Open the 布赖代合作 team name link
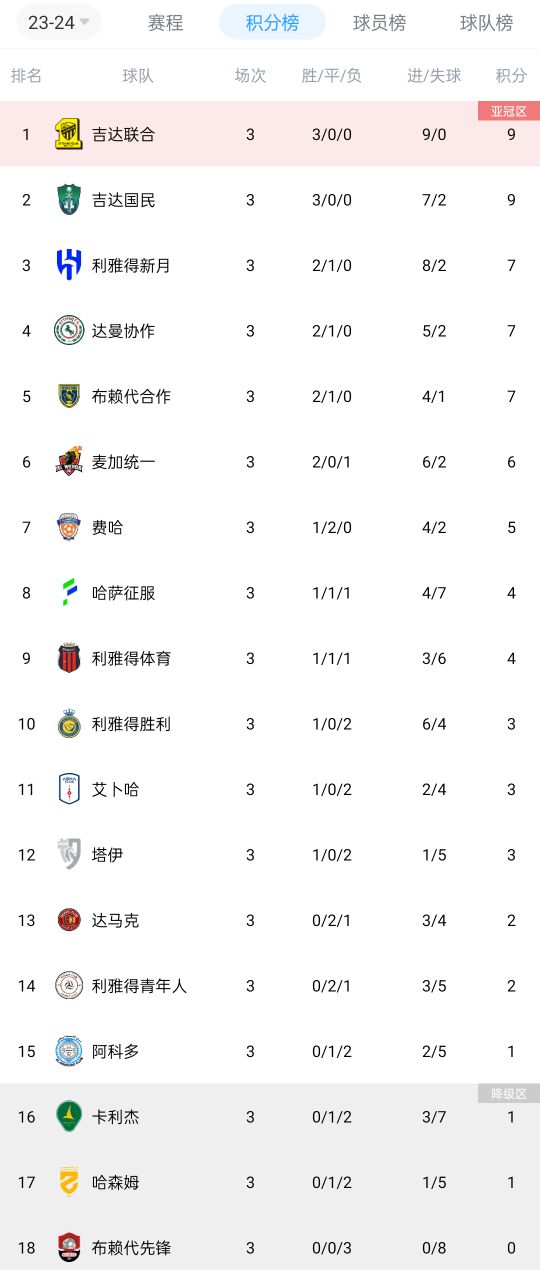Viewport: 540px width, 1270px height. pos(131,396)
